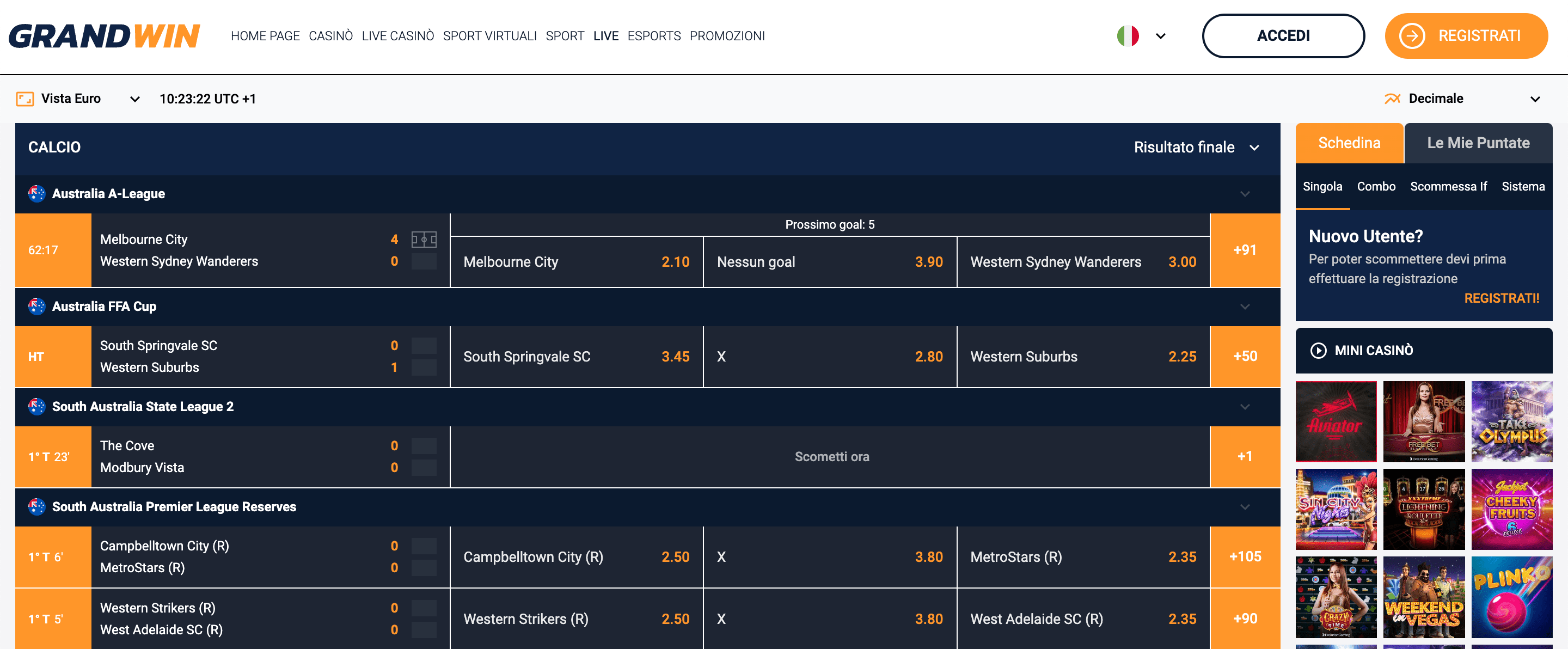Bet on Campbelltown City (R) at 2.50
Screen dimensions: 1568x649
[577, 557]
